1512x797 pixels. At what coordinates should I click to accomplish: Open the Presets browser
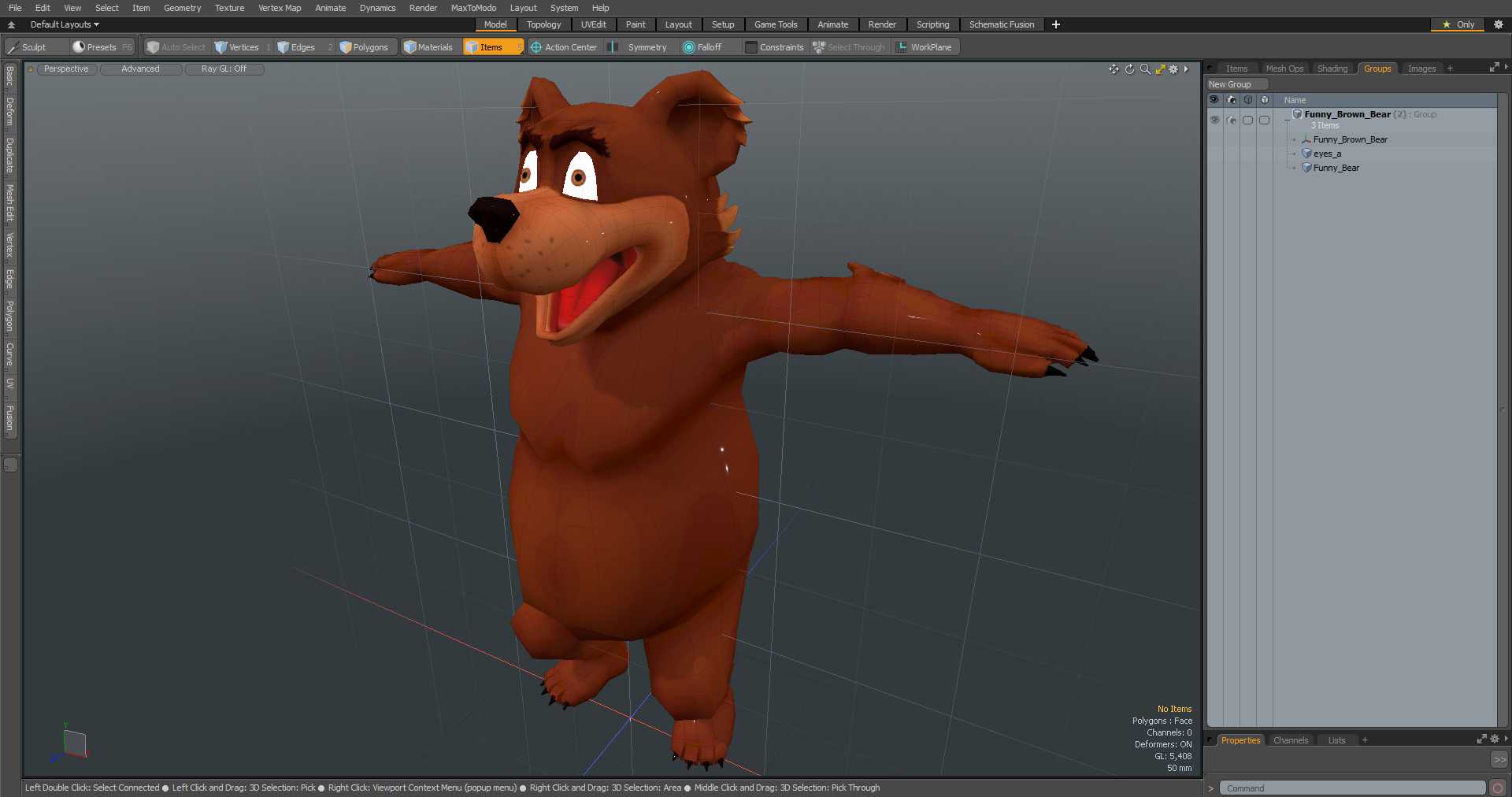tap(102, 47)
